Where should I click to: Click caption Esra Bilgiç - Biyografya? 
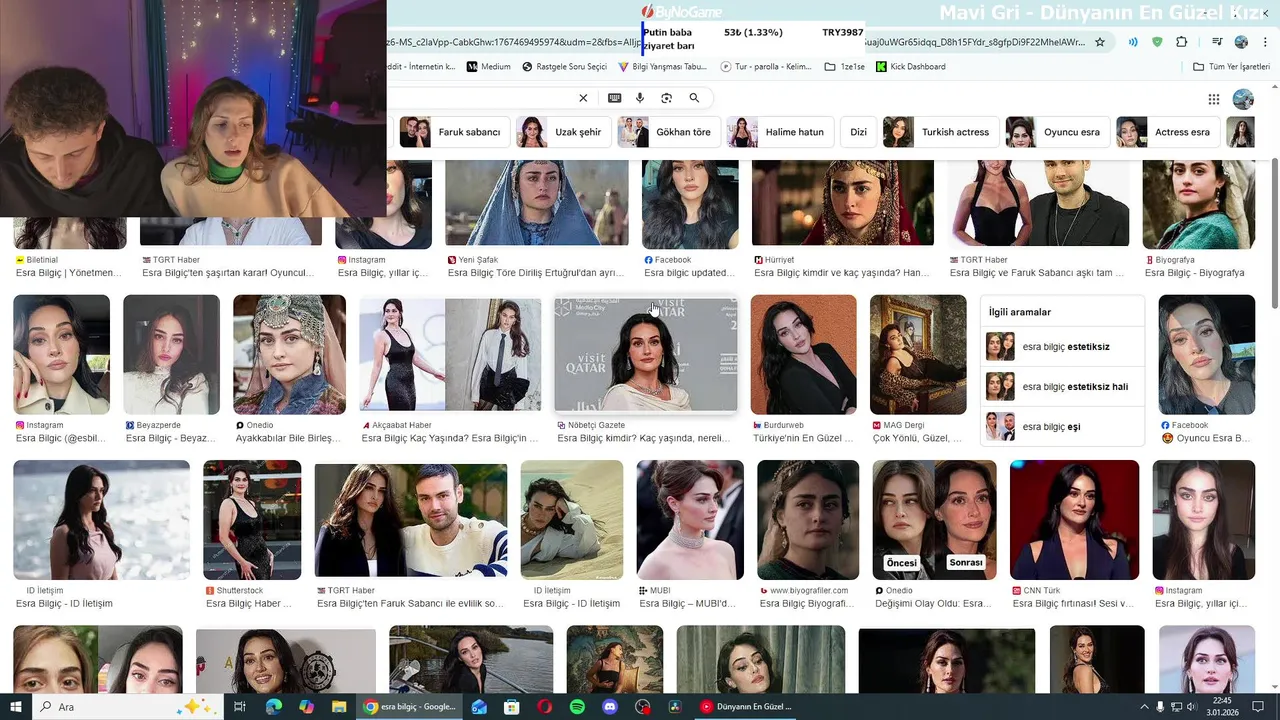[1194, 273]
